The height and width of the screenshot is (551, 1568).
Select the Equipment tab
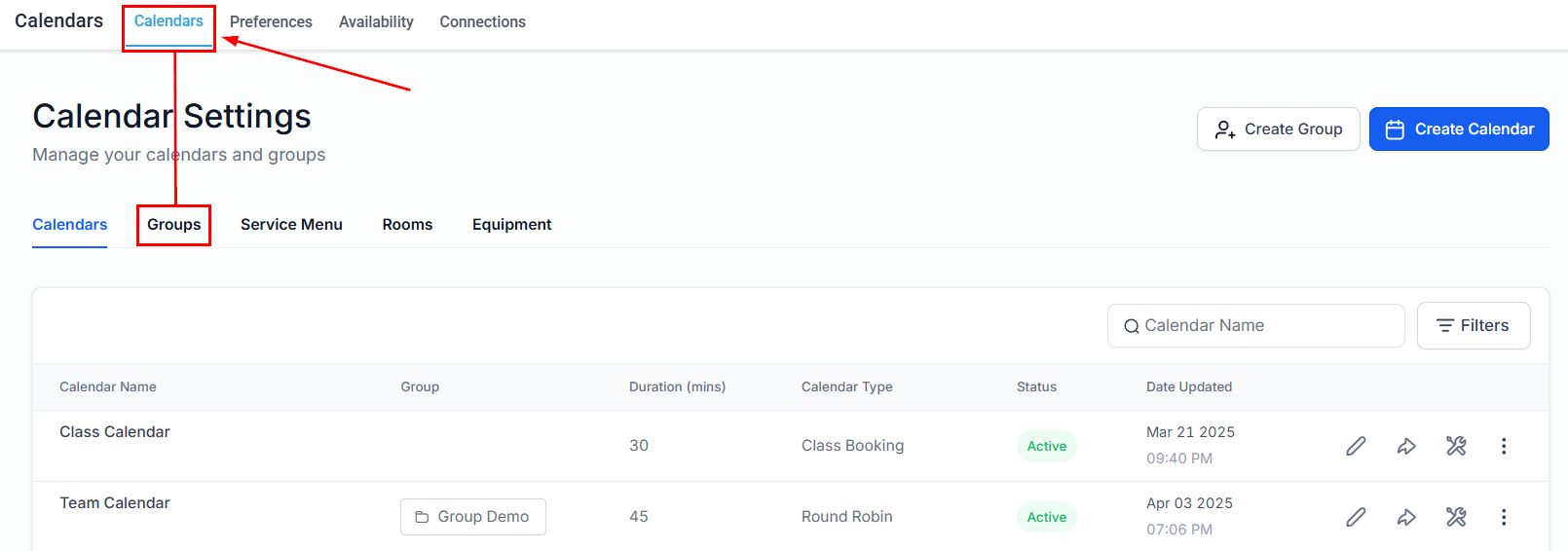tap(511, 225)
